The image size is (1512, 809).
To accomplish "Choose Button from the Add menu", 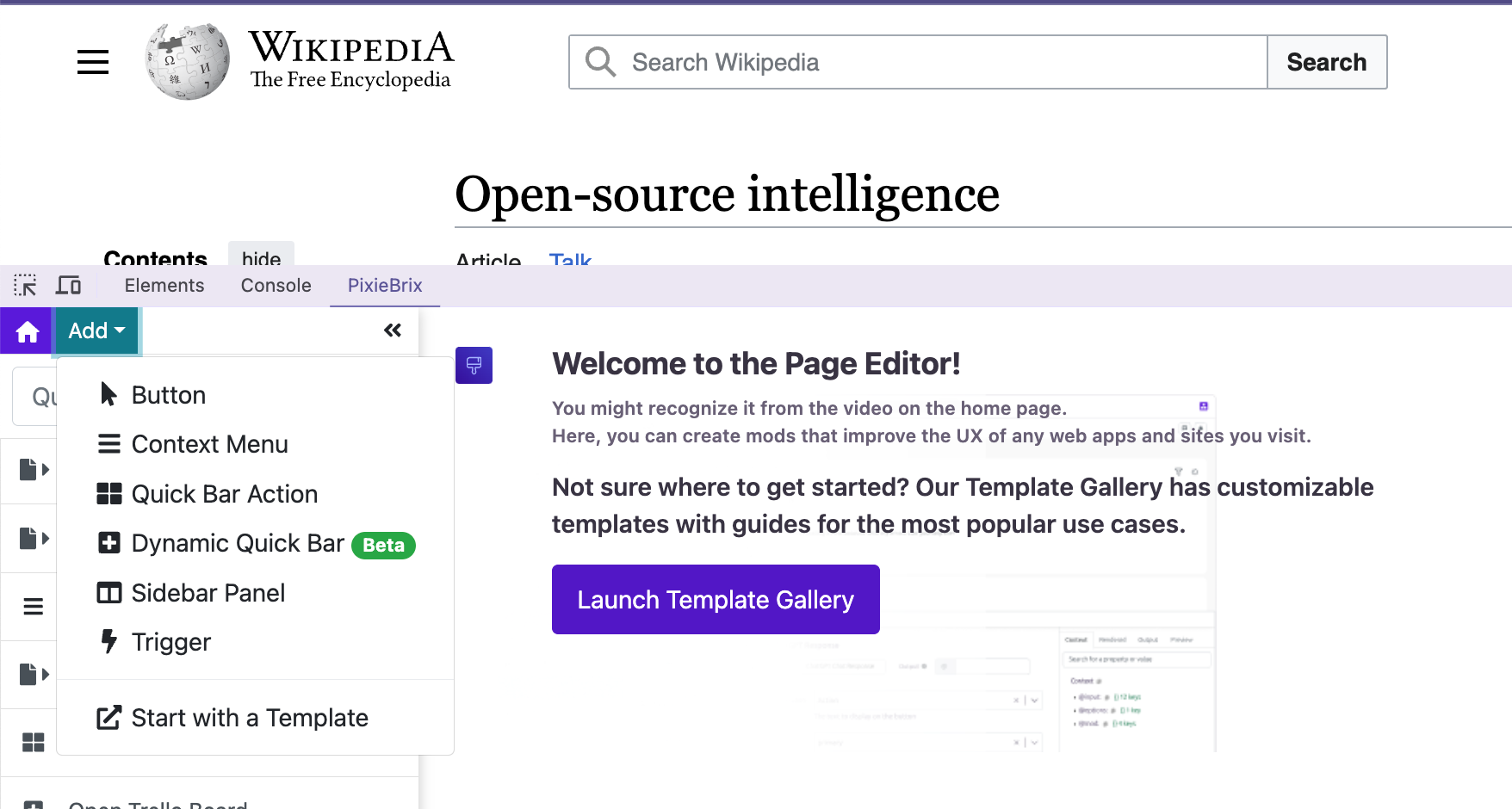I will point(255,395).
